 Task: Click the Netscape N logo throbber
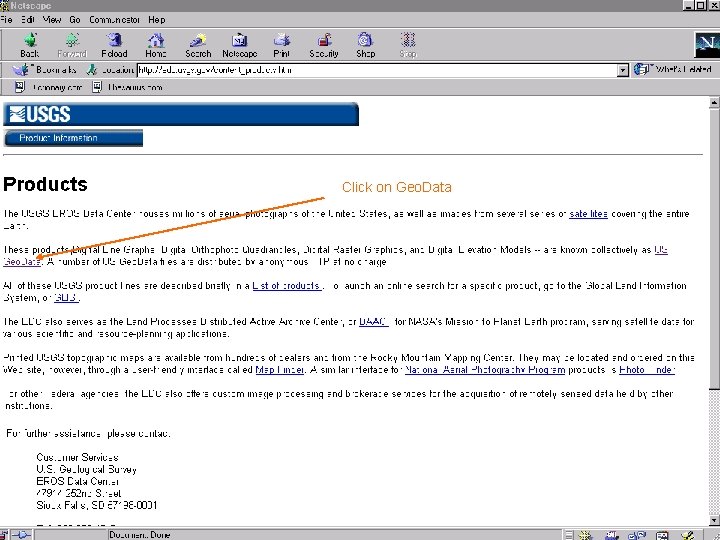click(706, 45)
